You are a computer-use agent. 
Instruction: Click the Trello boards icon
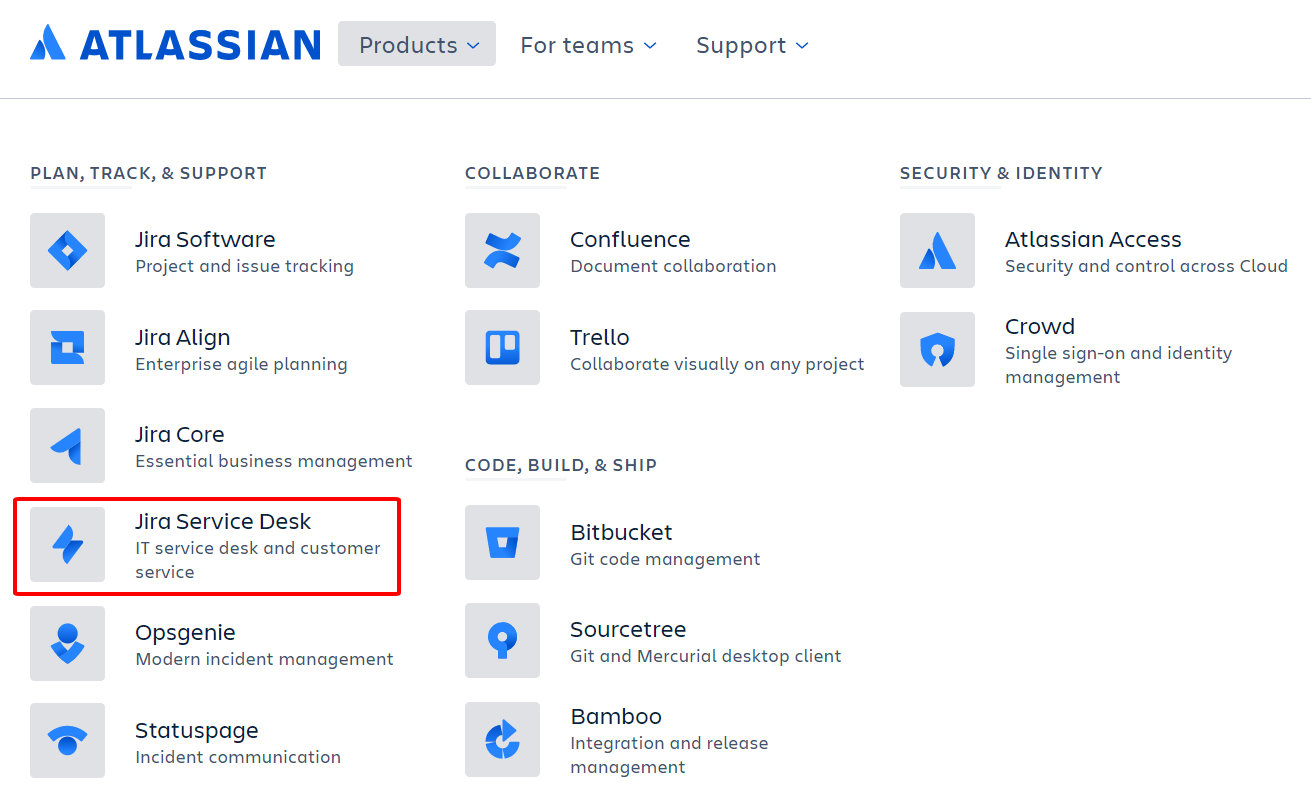point(502,348)
